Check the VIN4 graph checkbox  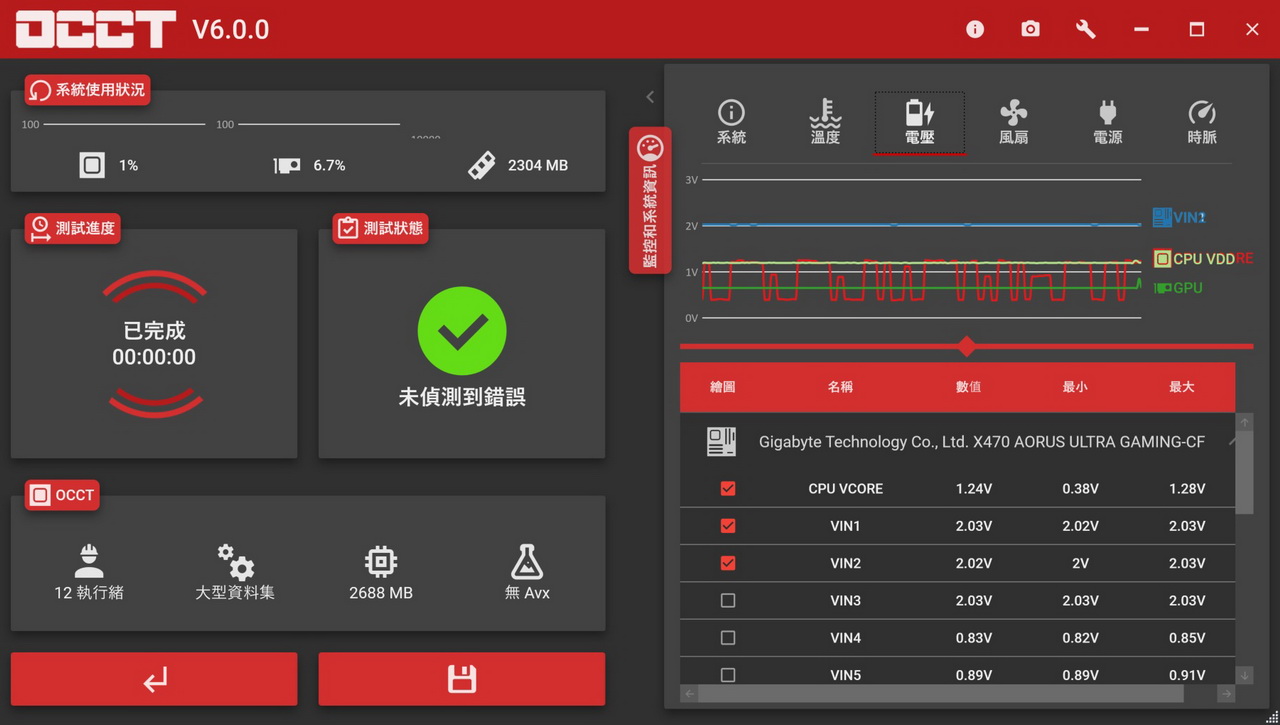[728, 638]
